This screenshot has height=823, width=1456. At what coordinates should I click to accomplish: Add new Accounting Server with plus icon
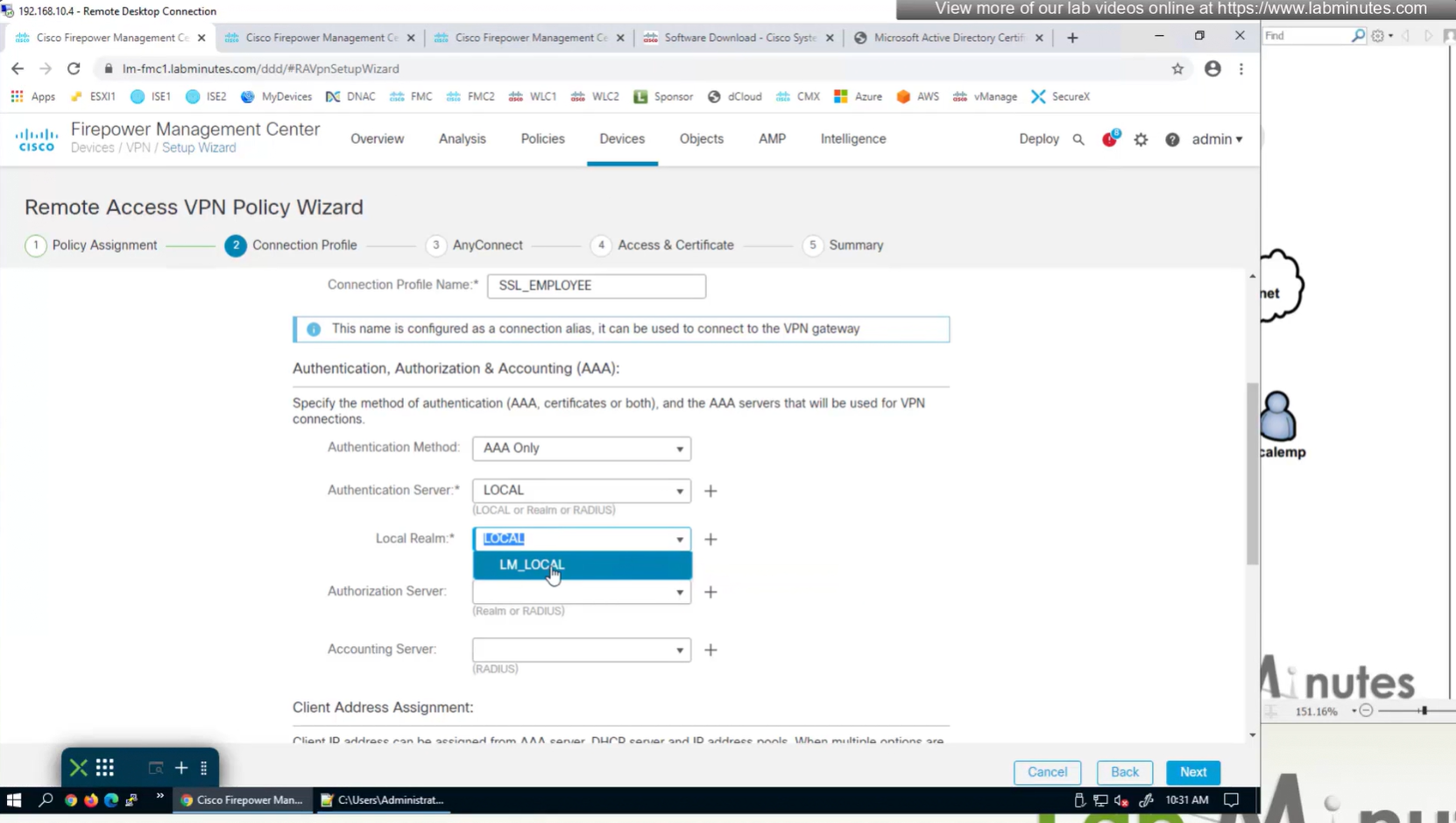[710, 650]
